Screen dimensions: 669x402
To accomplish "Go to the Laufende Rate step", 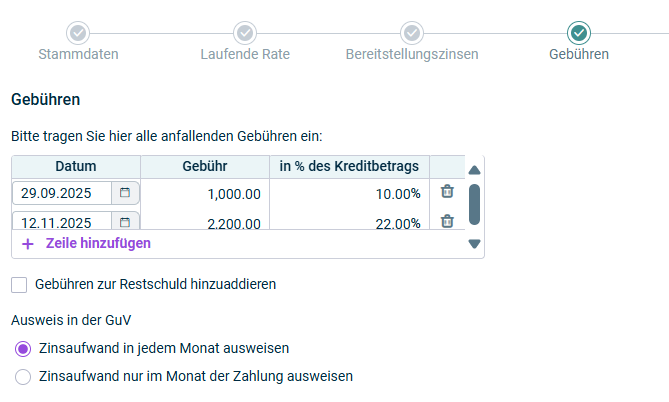I will pyautogui.click(x=245, y=54).
